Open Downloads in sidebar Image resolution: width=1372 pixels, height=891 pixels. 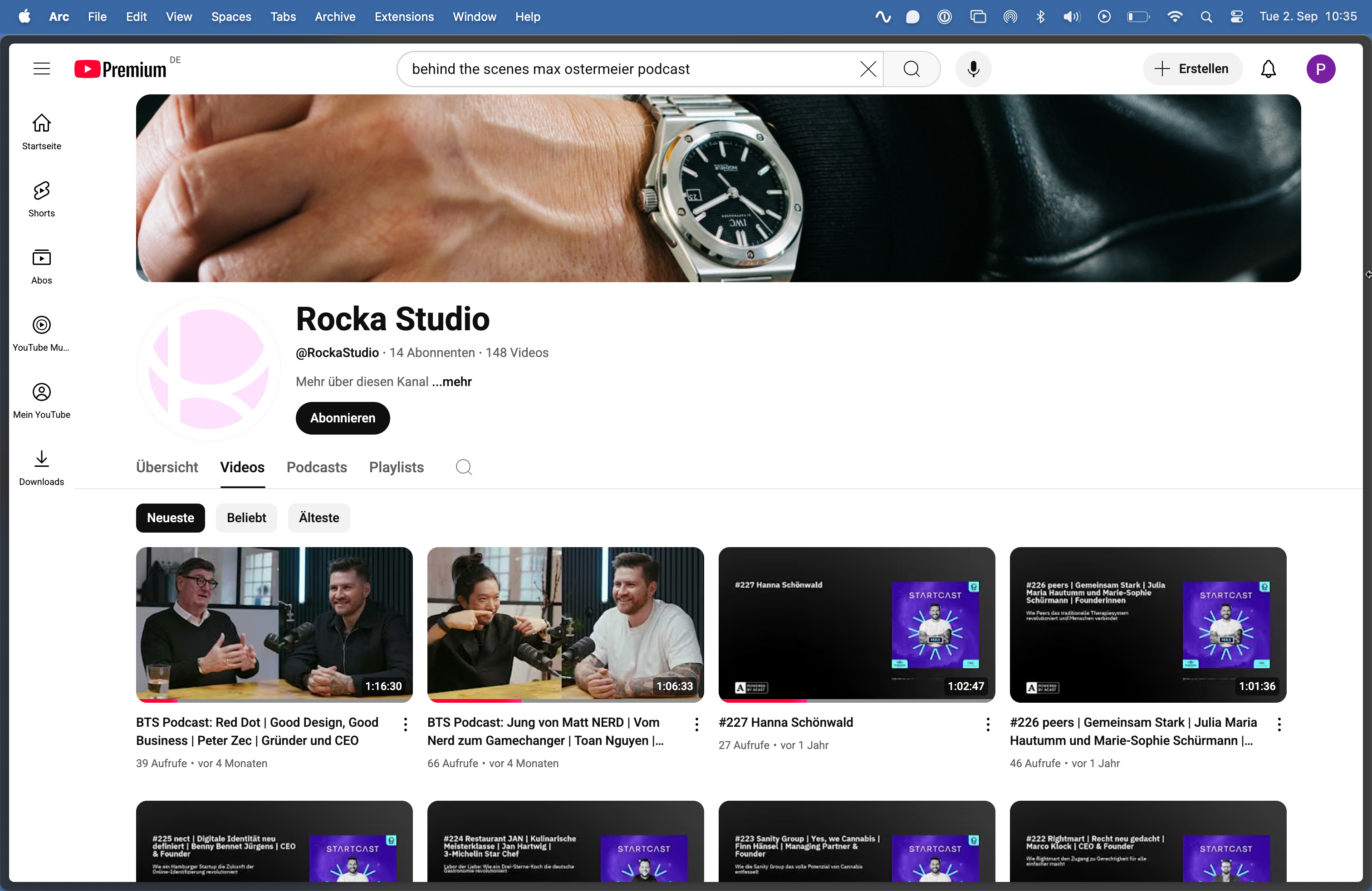41,468
